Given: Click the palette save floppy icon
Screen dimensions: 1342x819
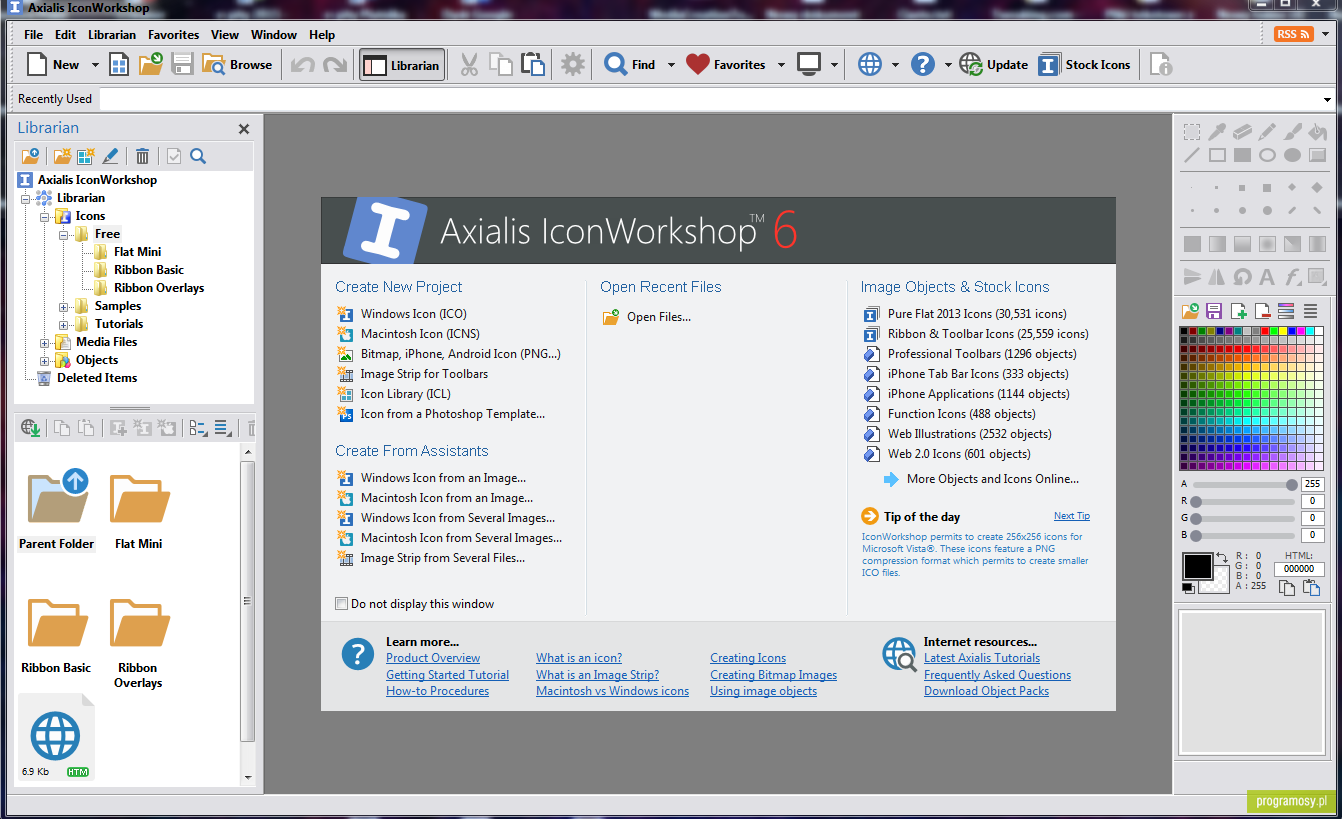Looking at the screenshot, I should pos(1214,311).
